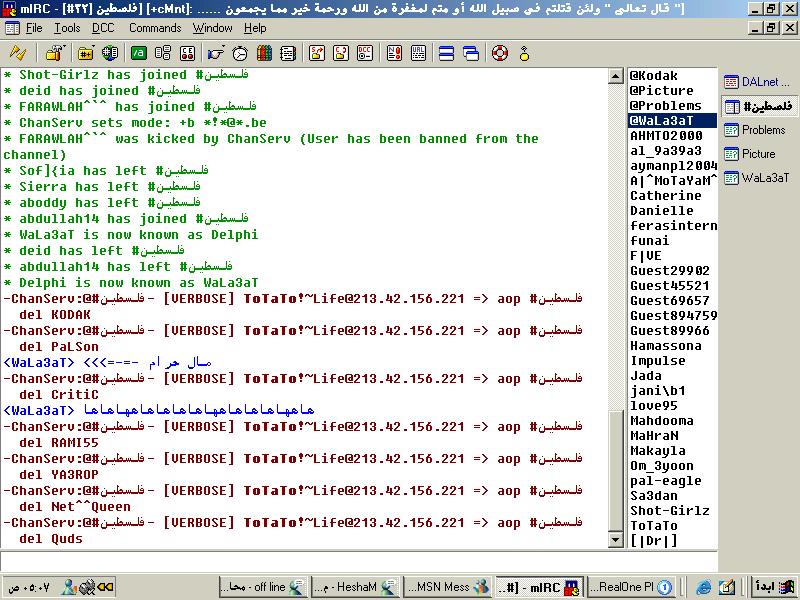Select AHMTO2000 in the nick list
Viewport: 800px width, 600px height.
click(x=672, y=136)
